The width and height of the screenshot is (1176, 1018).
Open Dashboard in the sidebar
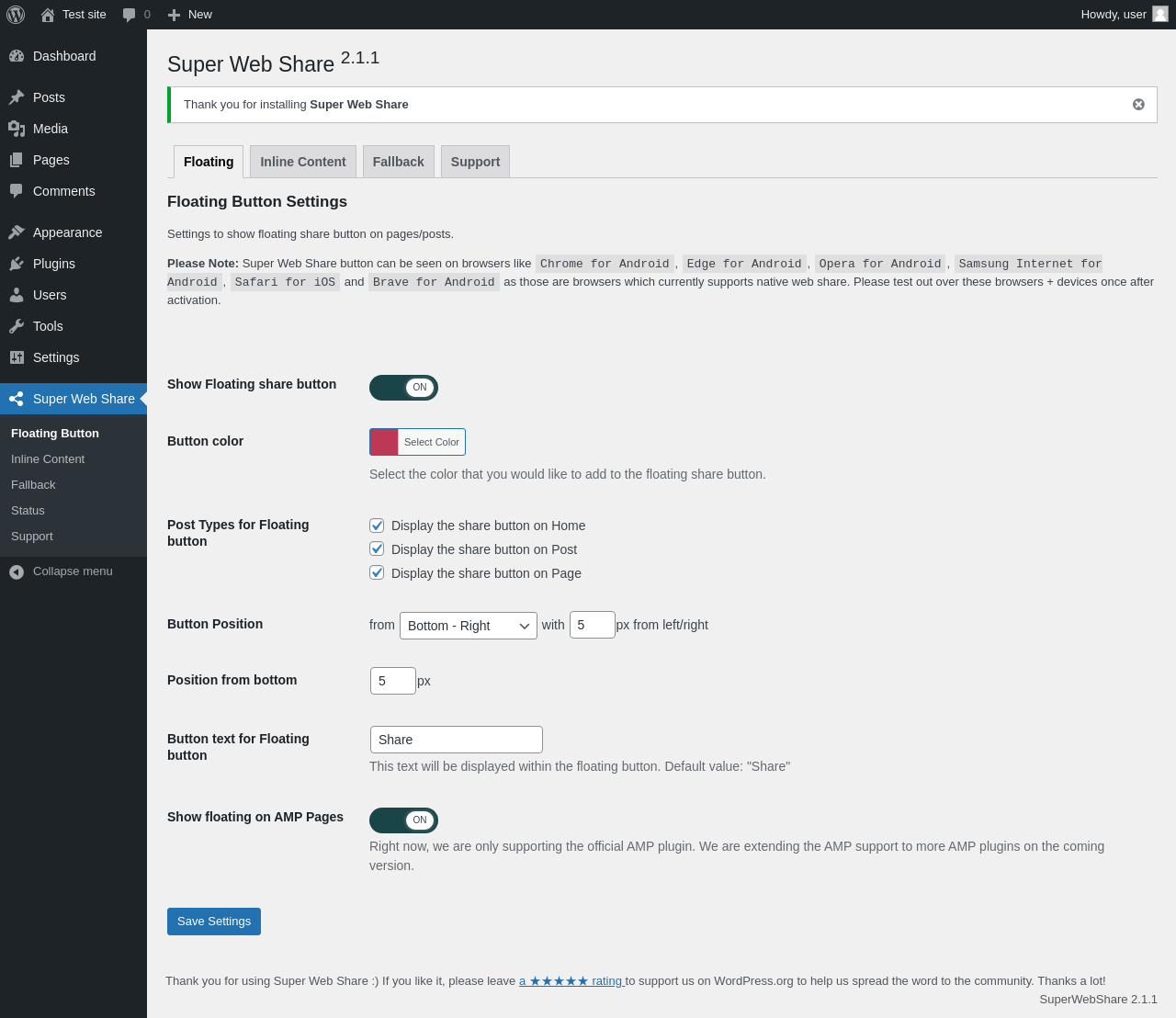click(x=73, y=56)
